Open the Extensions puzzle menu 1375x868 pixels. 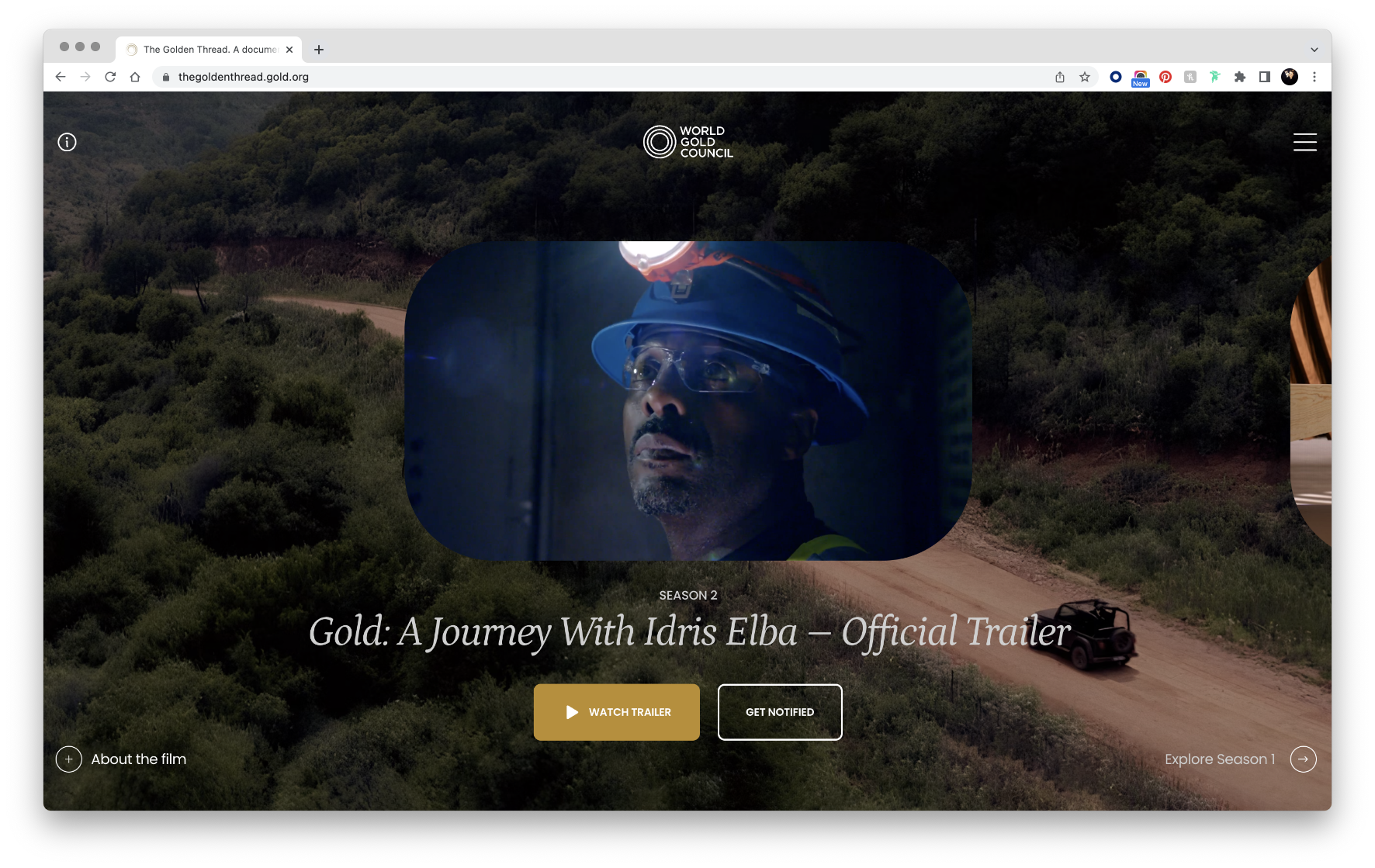[x=1240, y=77]
